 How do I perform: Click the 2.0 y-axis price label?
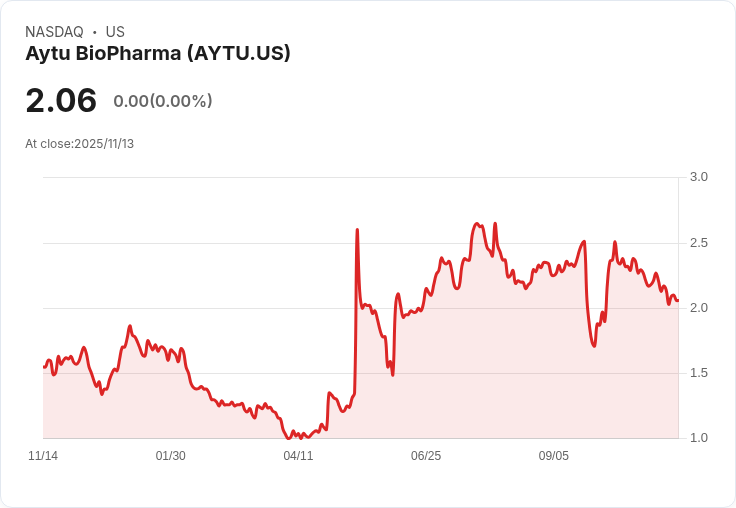(x=699, y=308)
